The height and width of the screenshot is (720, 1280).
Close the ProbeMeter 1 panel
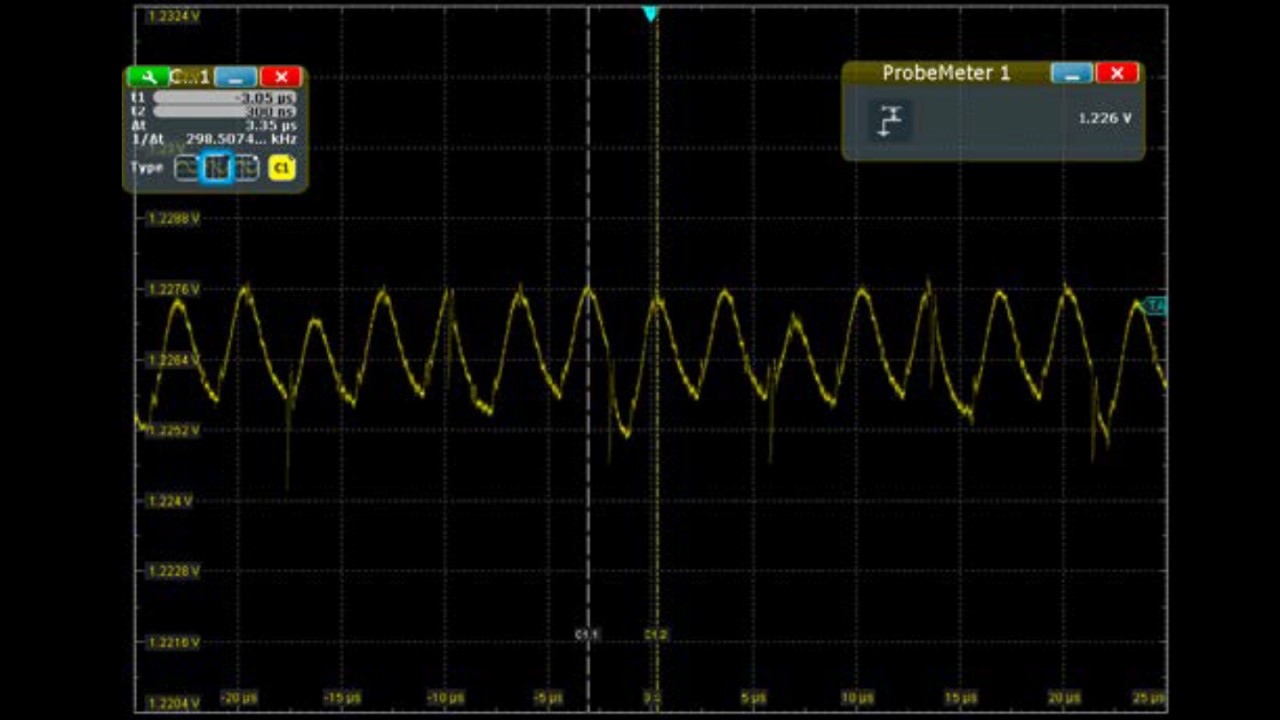[x=1117, y=73]
